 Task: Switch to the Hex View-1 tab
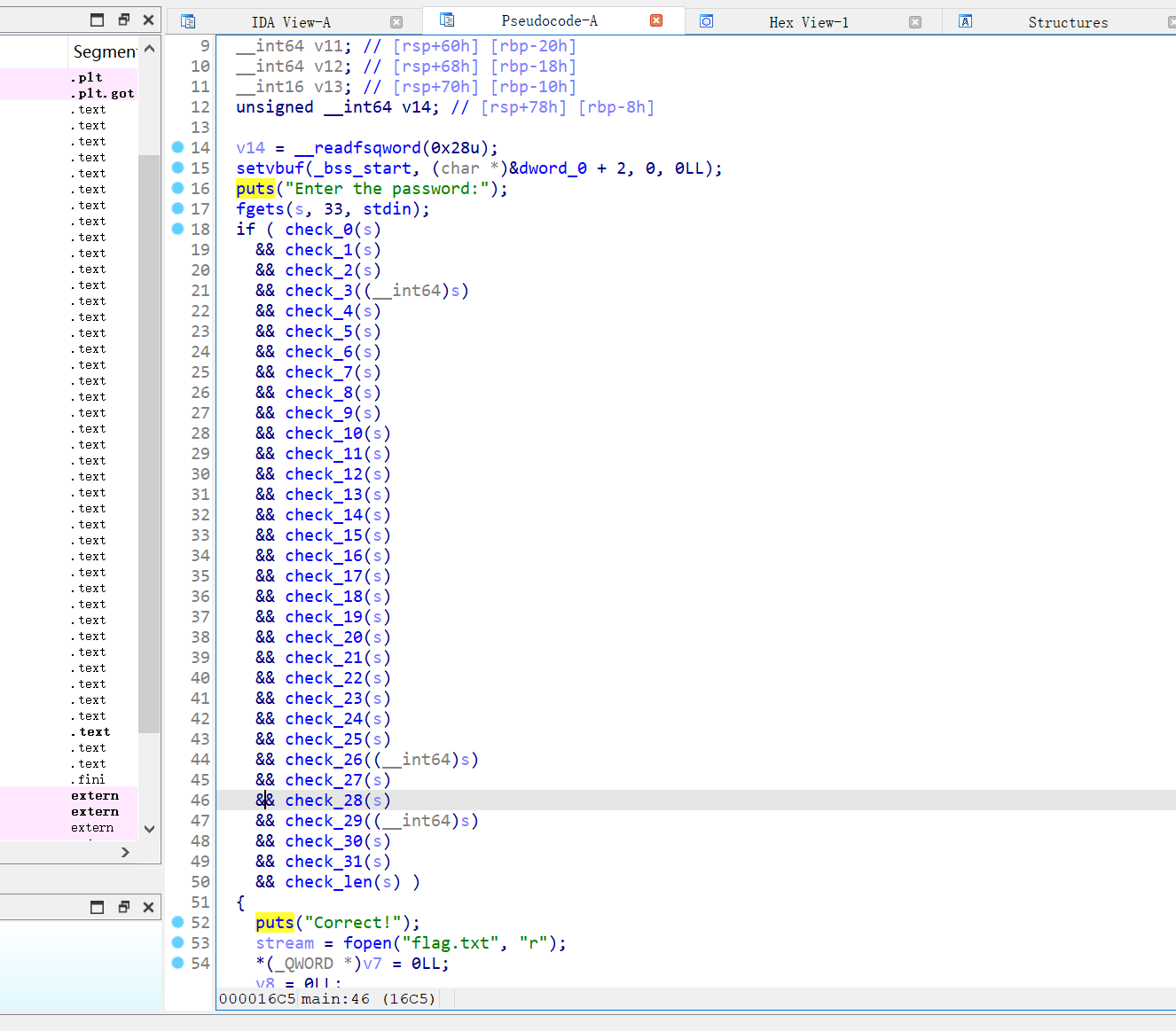click(810, 20)
